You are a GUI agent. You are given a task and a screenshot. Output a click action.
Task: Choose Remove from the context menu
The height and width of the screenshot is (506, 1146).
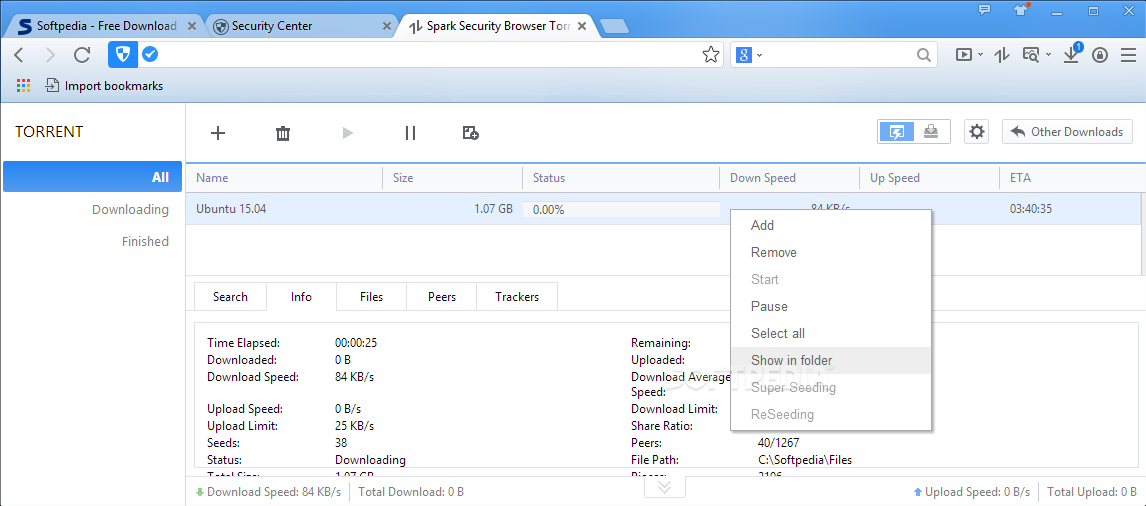point(831,252)
